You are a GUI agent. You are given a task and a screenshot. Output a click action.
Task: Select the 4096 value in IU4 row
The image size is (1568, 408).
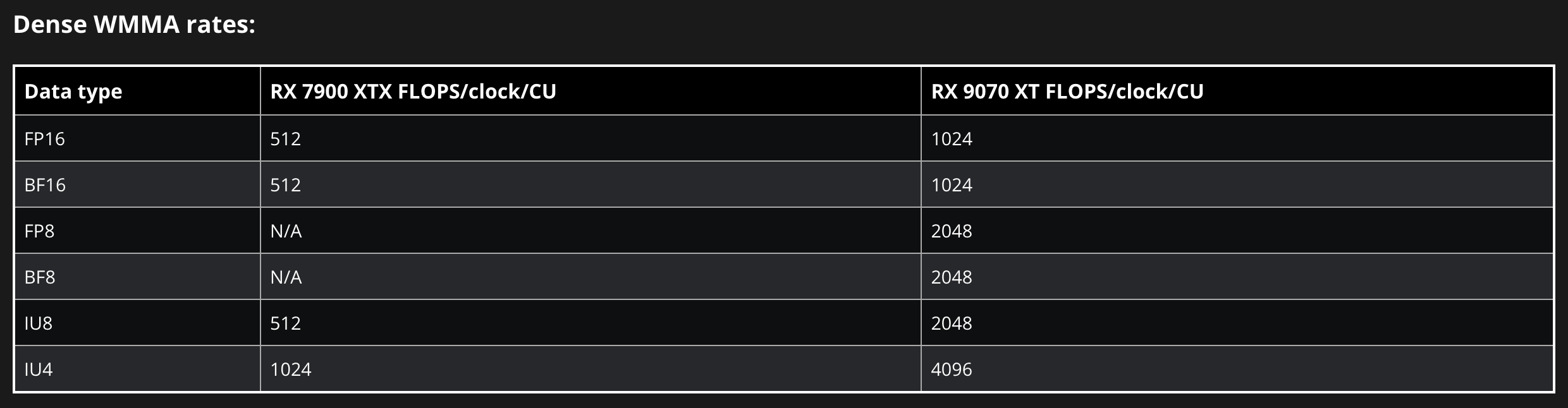point(952,369)
